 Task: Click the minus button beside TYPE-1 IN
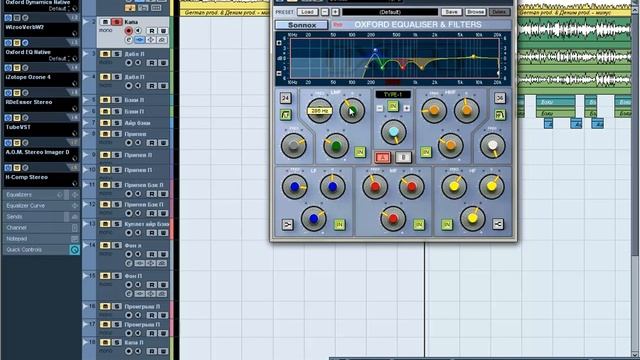click(380, 108)
